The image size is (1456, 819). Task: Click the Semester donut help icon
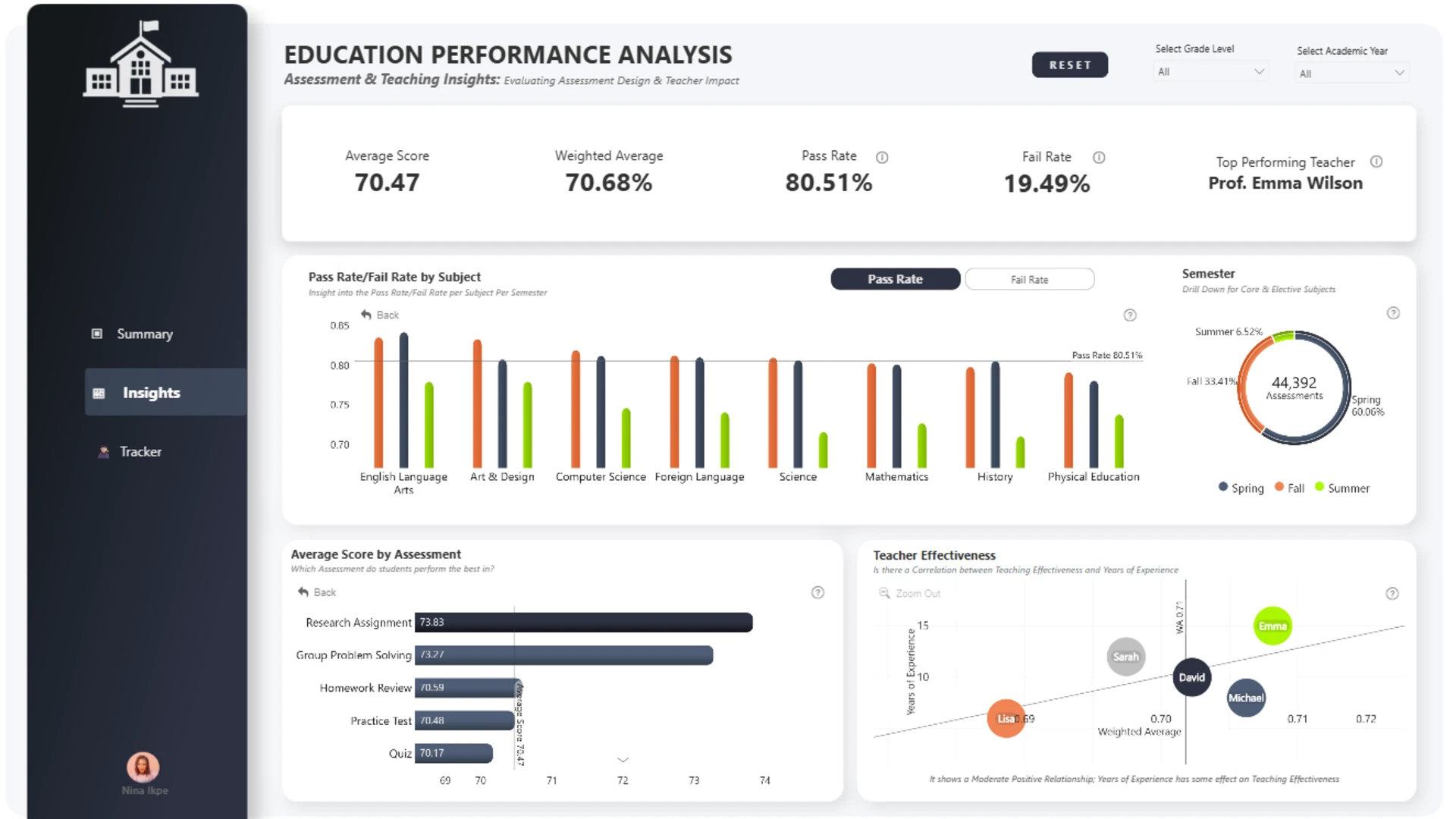tap(1393, 313)
